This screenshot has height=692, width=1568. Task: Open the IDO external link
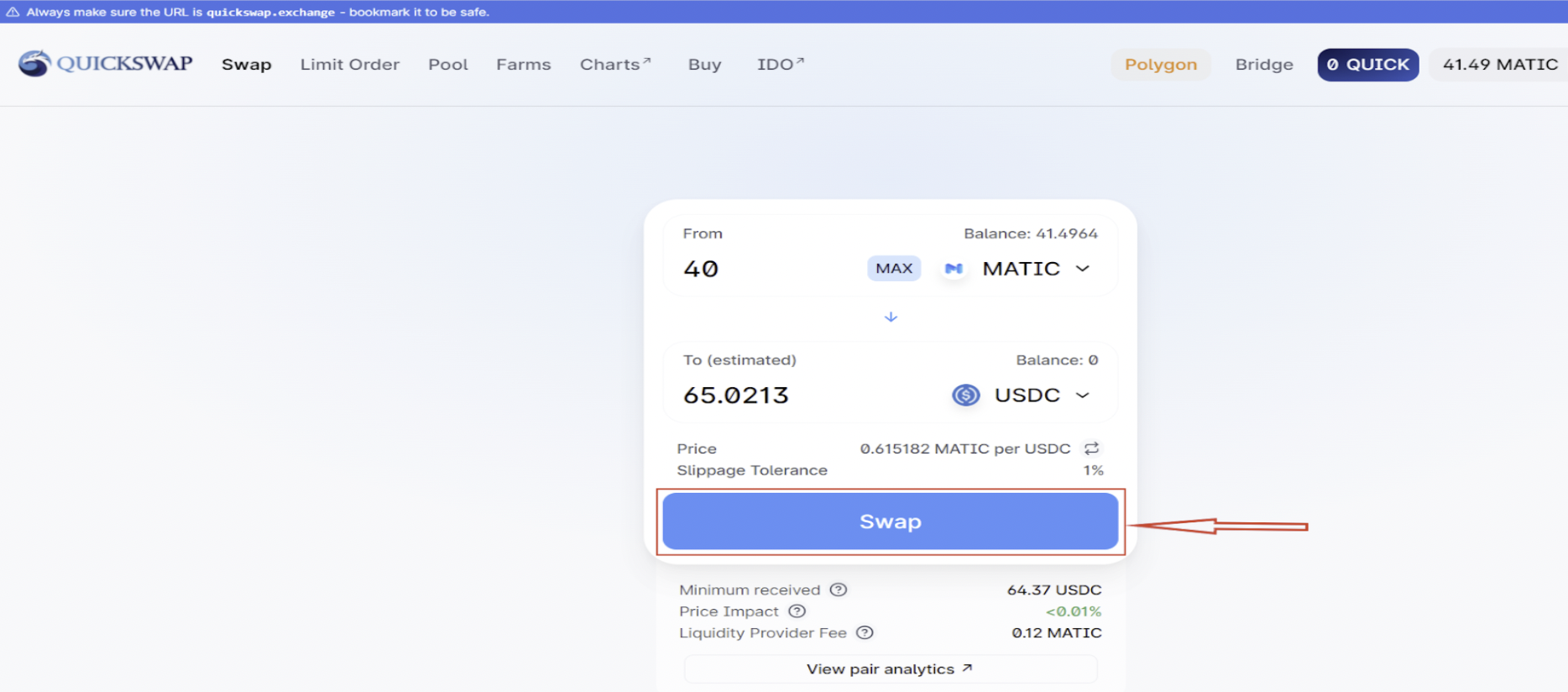781,65
